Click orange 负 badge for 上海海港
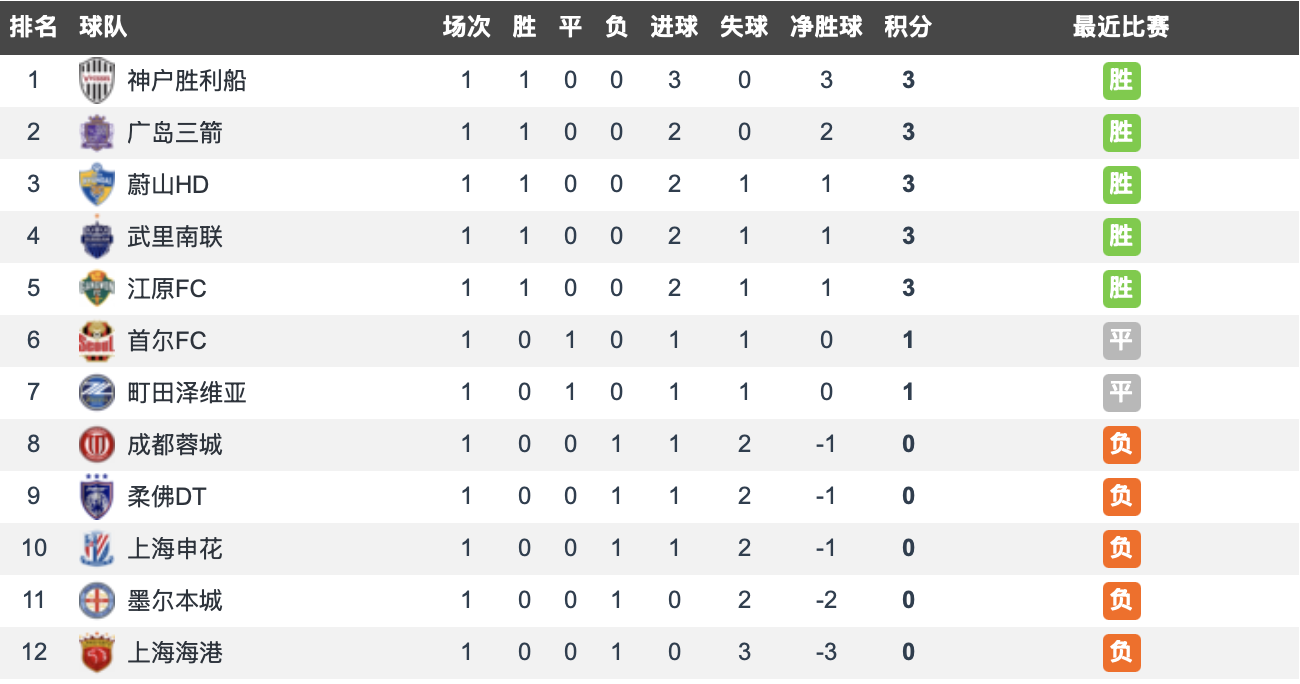Image resolution: width=1300 pixels, height=684 pixels. click(1121, 653)
